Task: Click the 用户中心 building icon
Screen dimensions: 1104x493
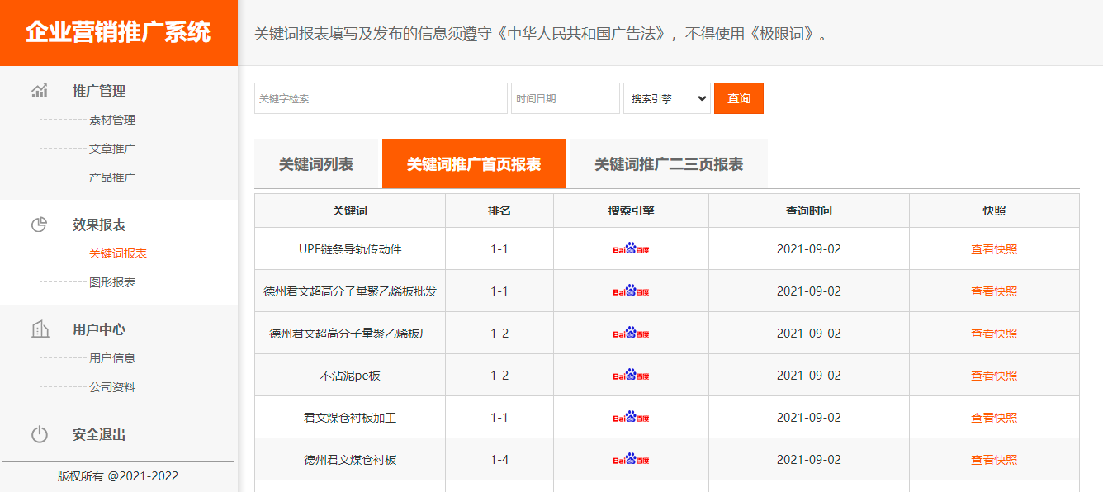Action: (x=39, y=329)
